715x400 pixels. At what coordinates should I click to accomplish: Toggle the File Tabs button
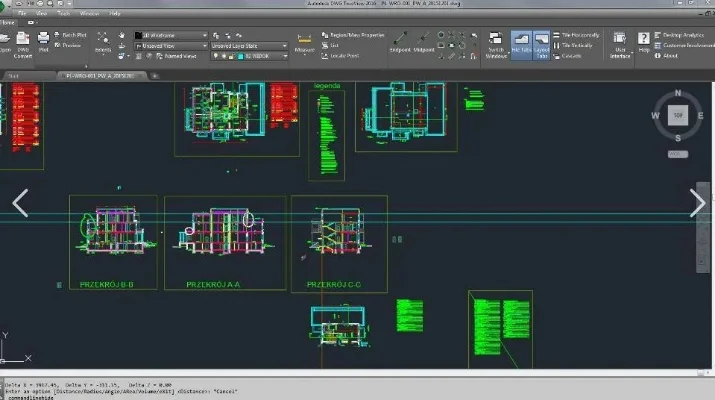point(521,44)
